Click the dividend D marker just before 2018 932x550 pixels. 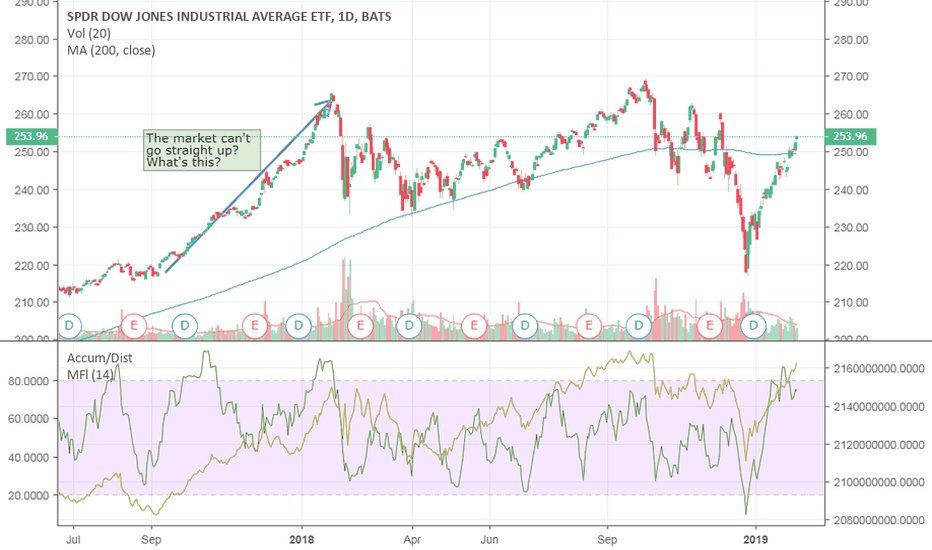tap(298, 326)
